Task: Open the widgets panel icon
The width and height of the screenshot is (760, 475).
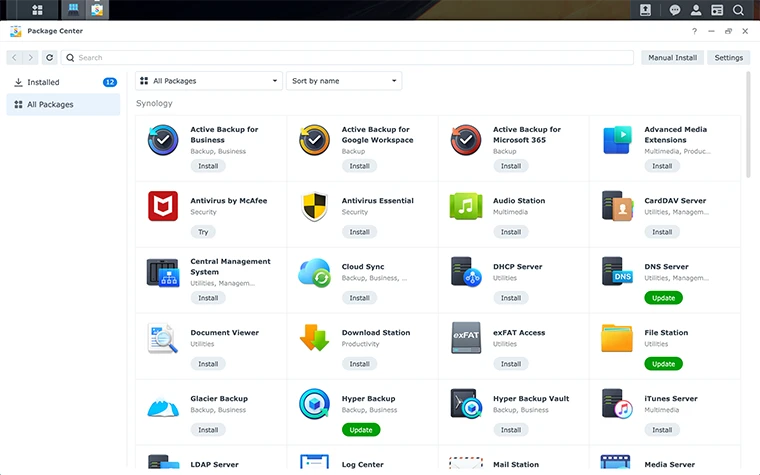Action: (x=717, y=10)
